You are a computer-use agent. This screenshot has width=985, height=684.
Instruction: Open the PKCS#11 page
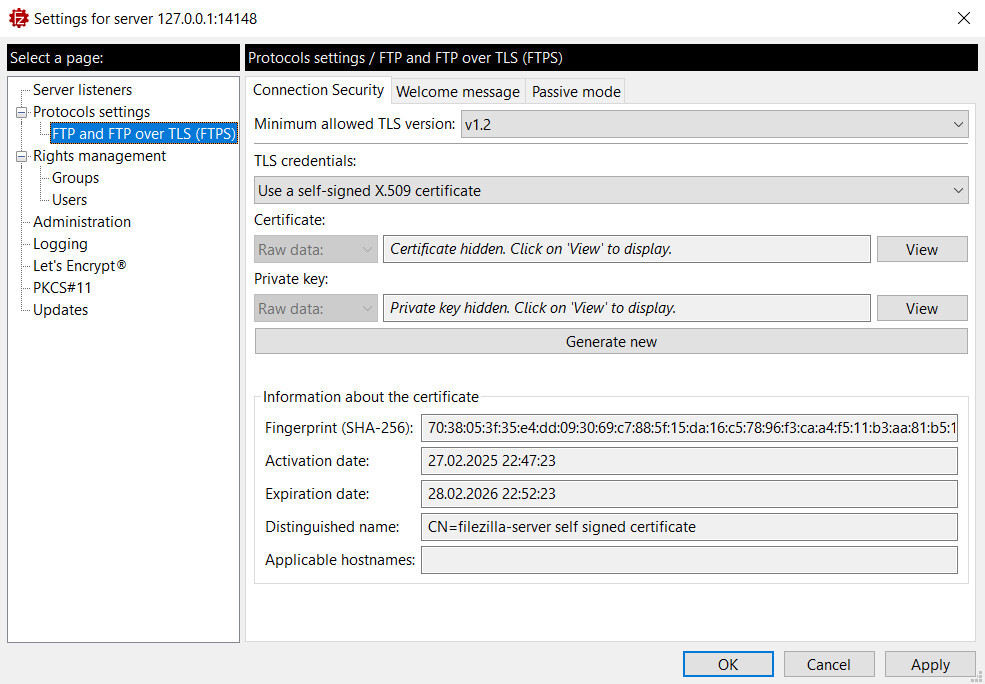click(62, 288)
